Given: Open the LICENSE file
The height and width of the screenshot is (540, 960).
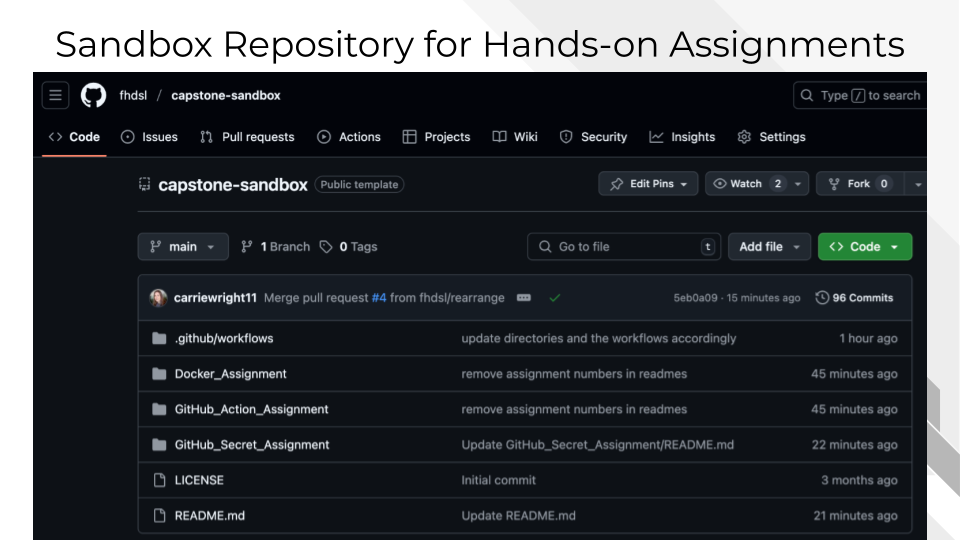Looking at the screenshot, I should click(199, 481).
